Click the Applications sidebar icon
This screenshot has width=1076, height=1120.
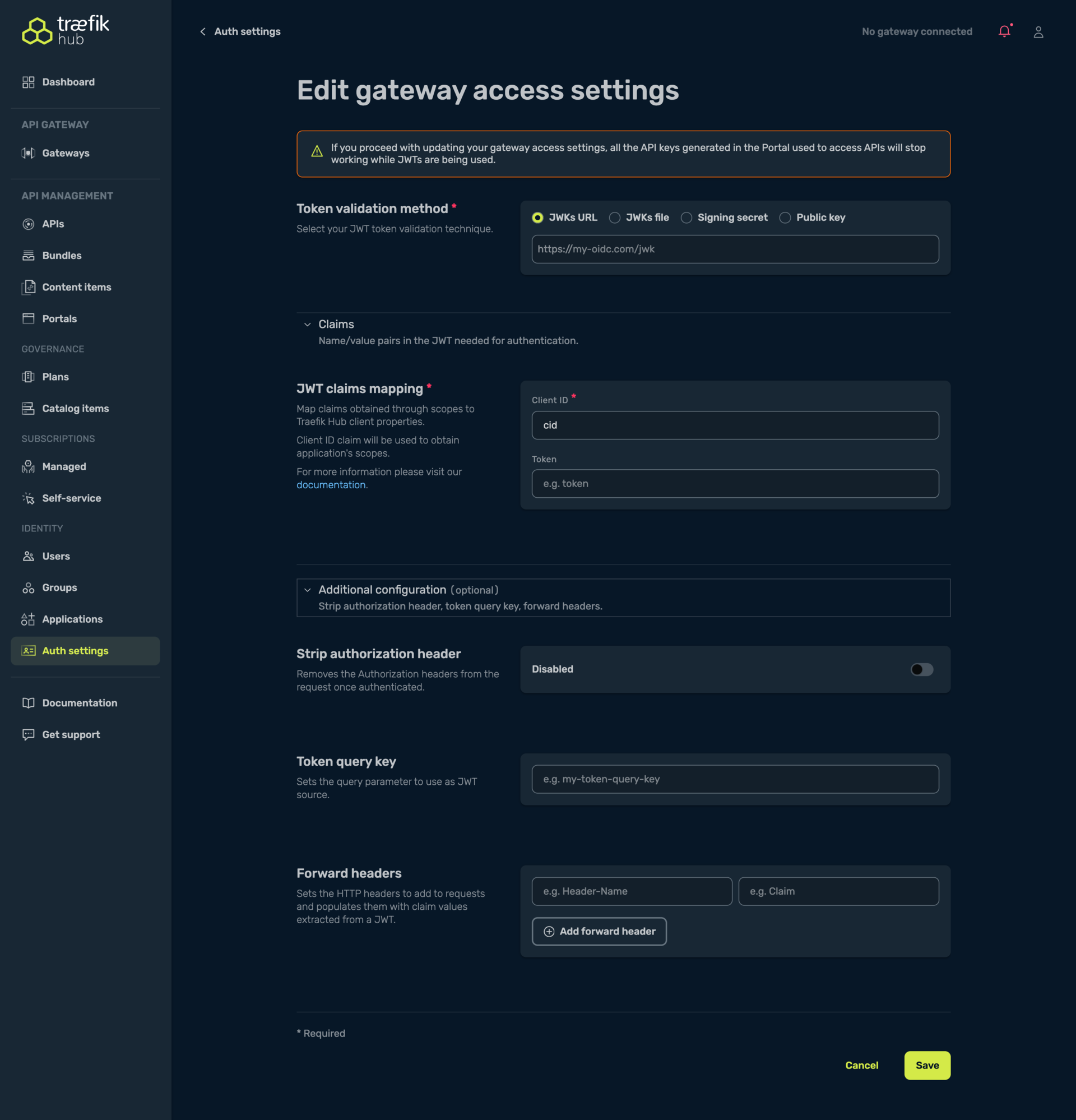point(28,619)
